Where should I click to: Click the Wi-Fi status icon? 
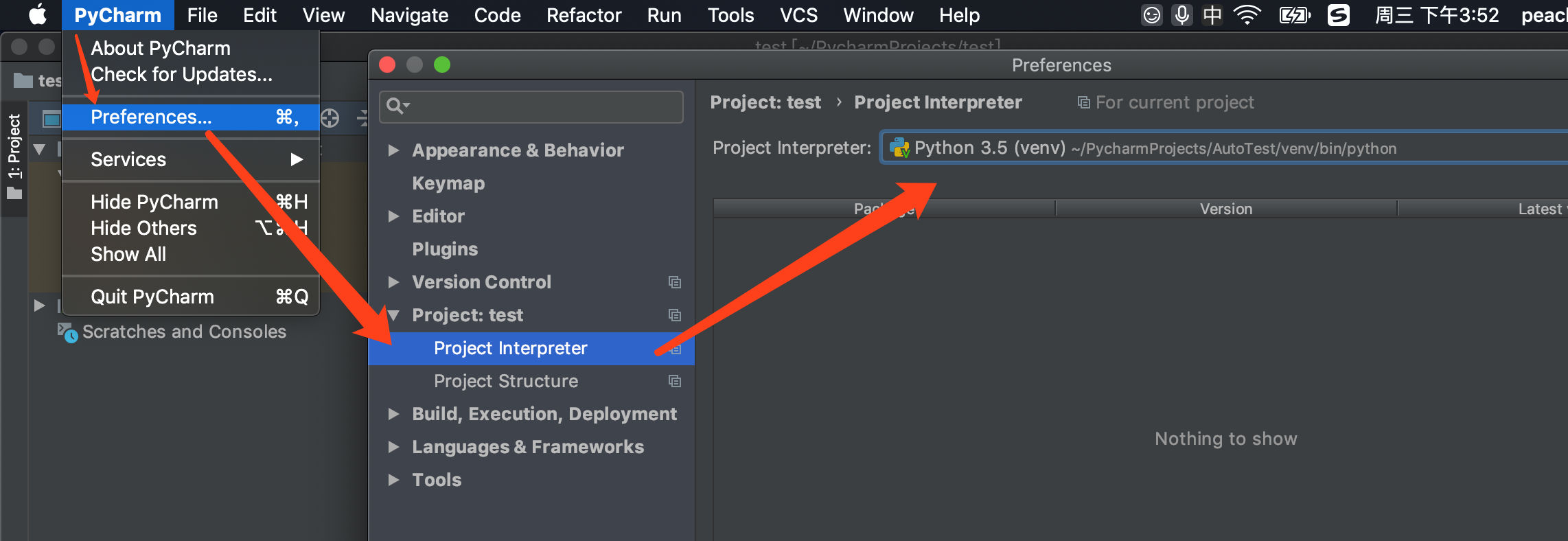pyautogui.click(x=1247, y=15)
